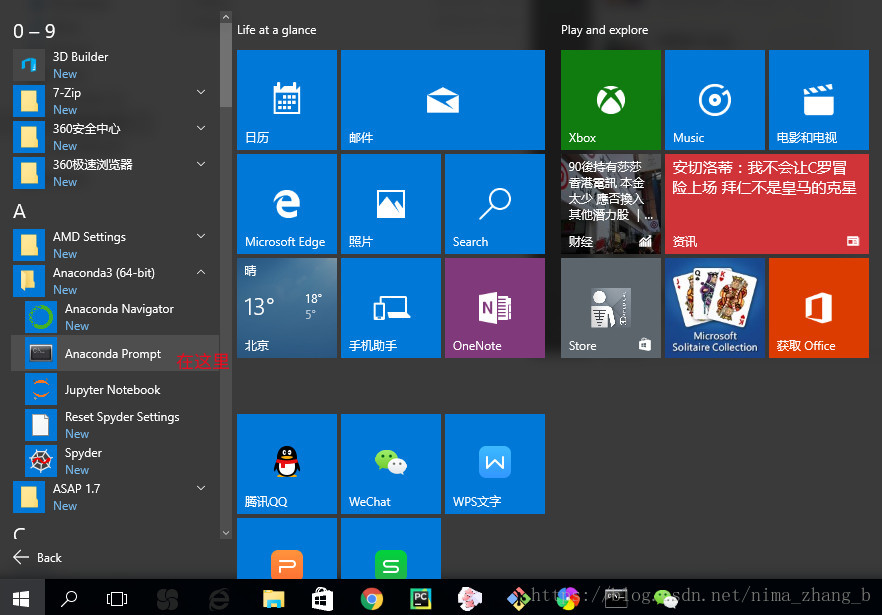Click the Play and explore group title
This screenshot has height=615, width=882.
click(x=604, y=30)
